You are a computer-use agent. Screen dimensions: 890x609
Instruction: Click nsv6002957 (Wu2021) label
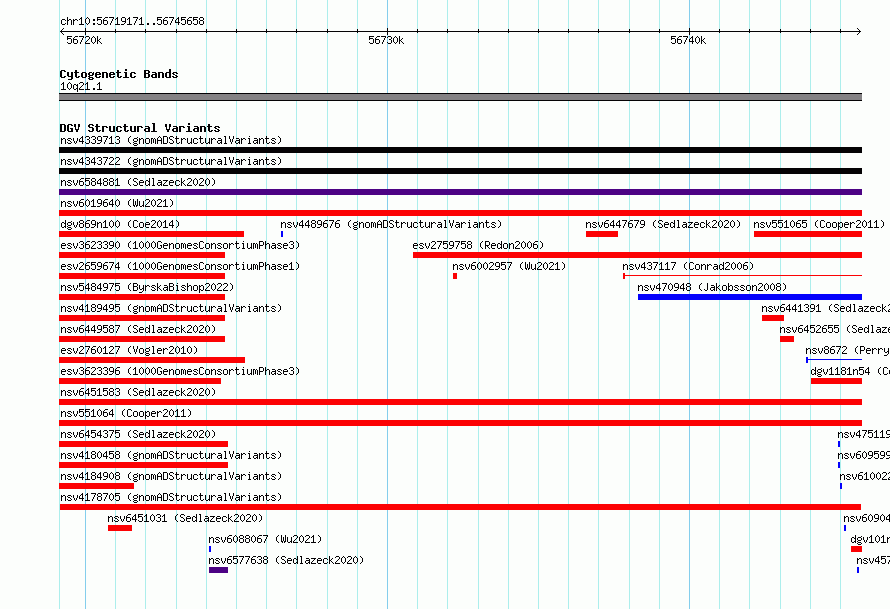click(509, 266)
